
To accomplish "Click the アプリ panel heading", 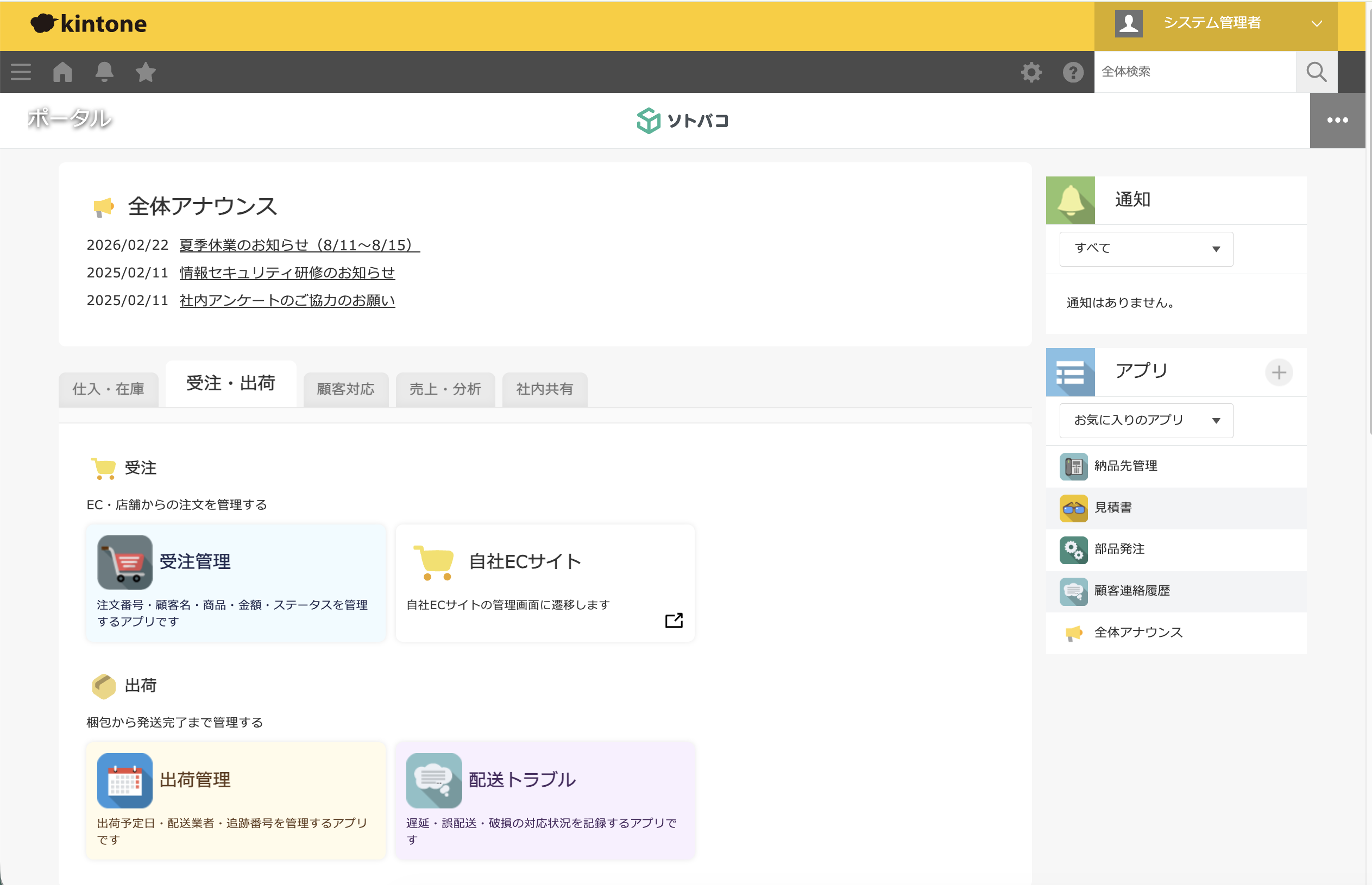I will (1141, 371).
